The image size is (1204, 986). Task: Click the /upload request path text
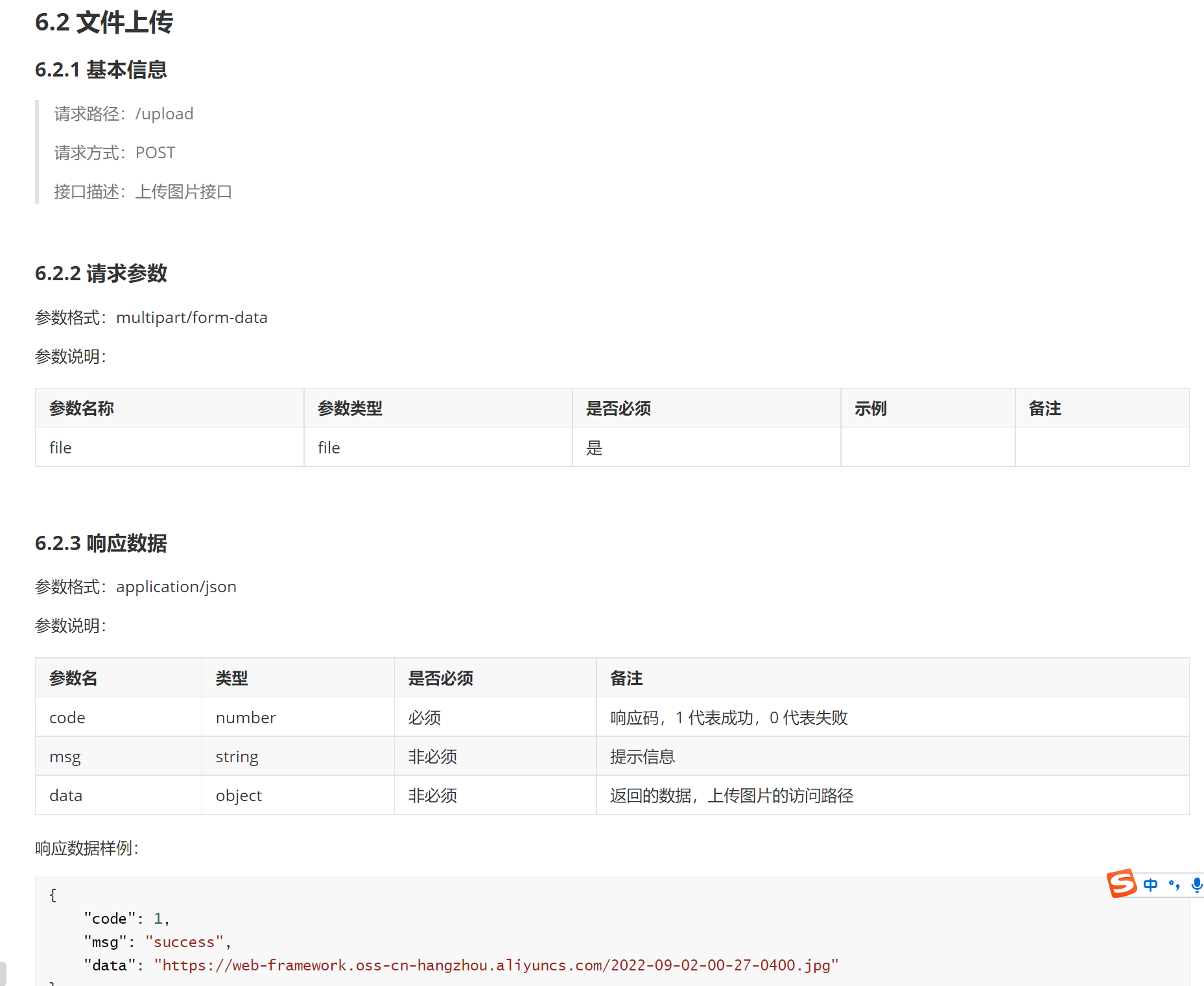pyautogui.click(x=164, y=114)
